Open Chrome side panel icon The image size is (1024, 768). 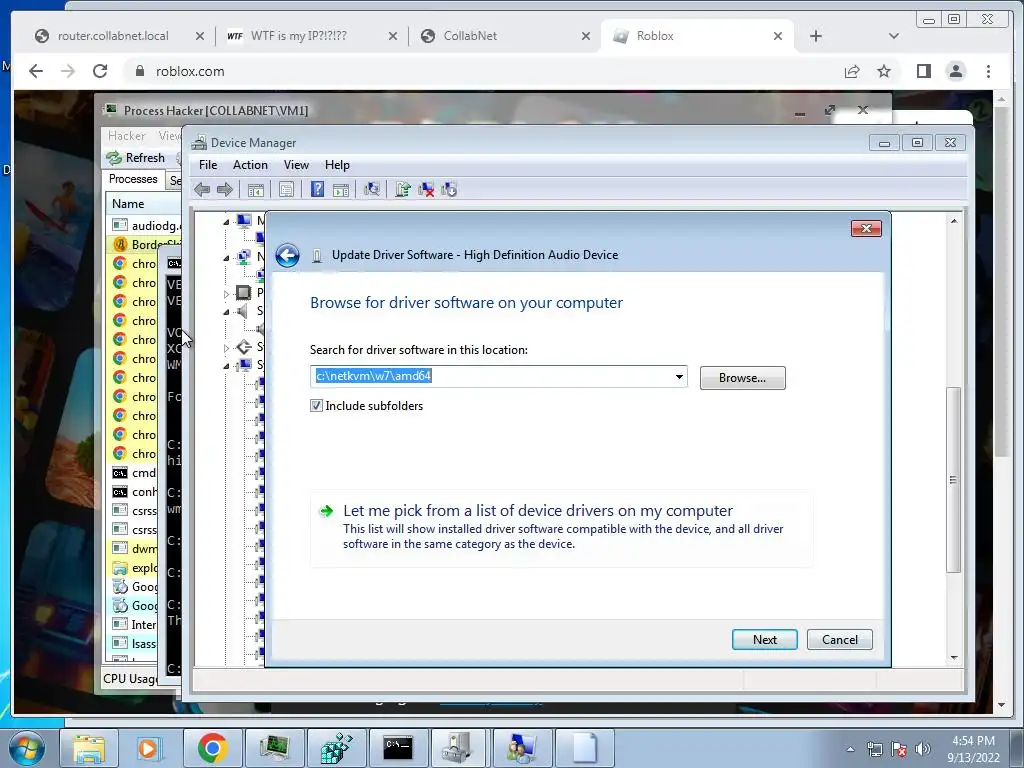point(923,71)
